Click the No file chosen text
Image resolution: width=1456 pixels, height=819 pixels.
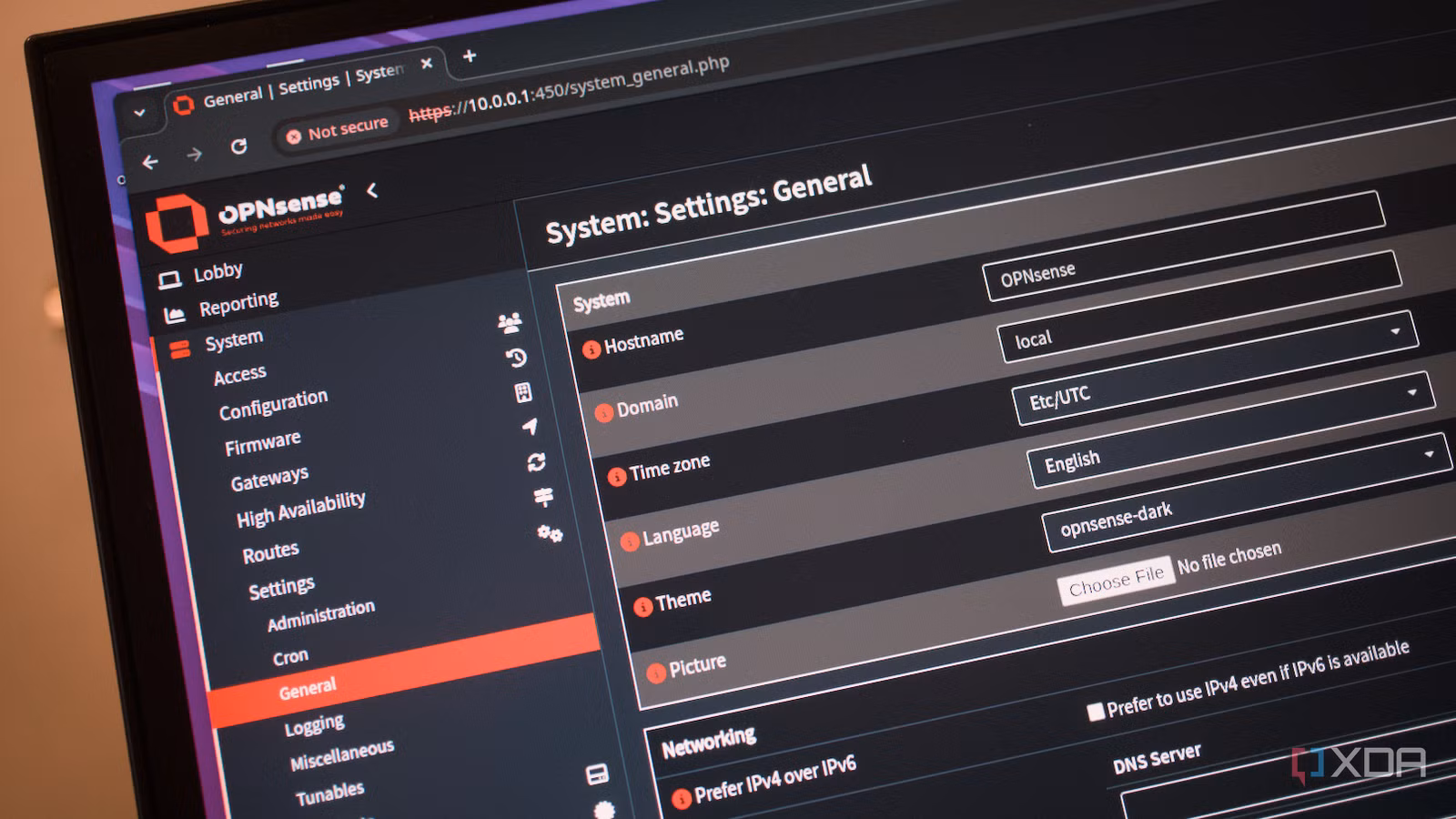click(1229, 558)
